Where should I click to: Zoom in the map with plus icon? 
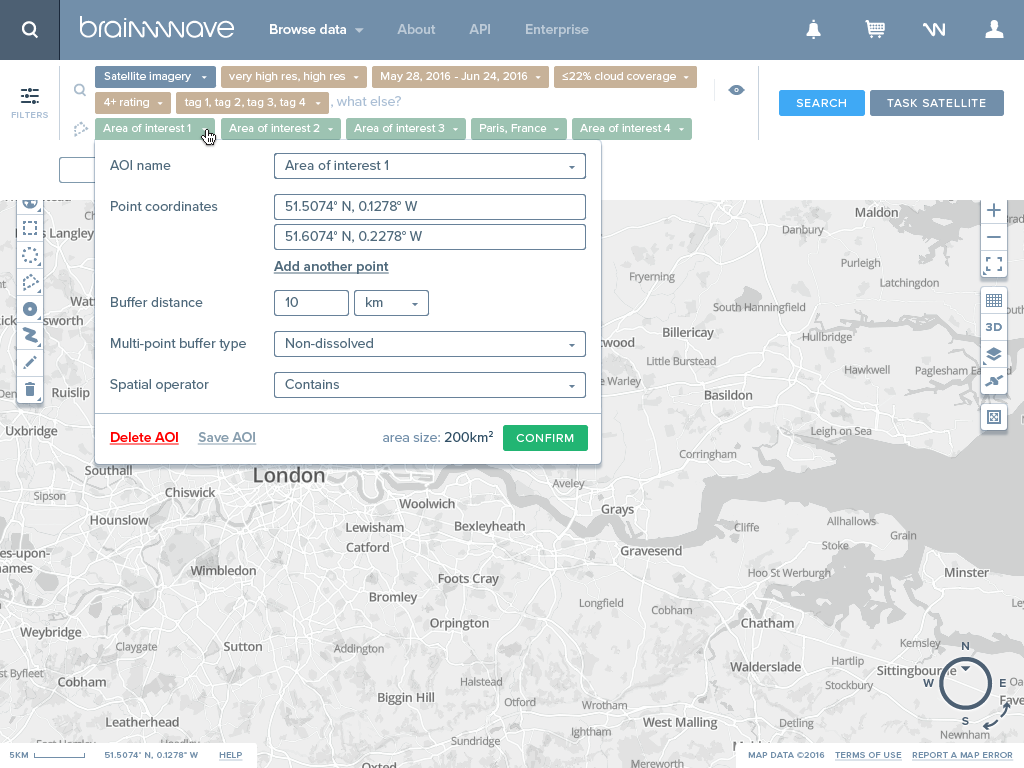pyautogui.click(x=993, y=210)
